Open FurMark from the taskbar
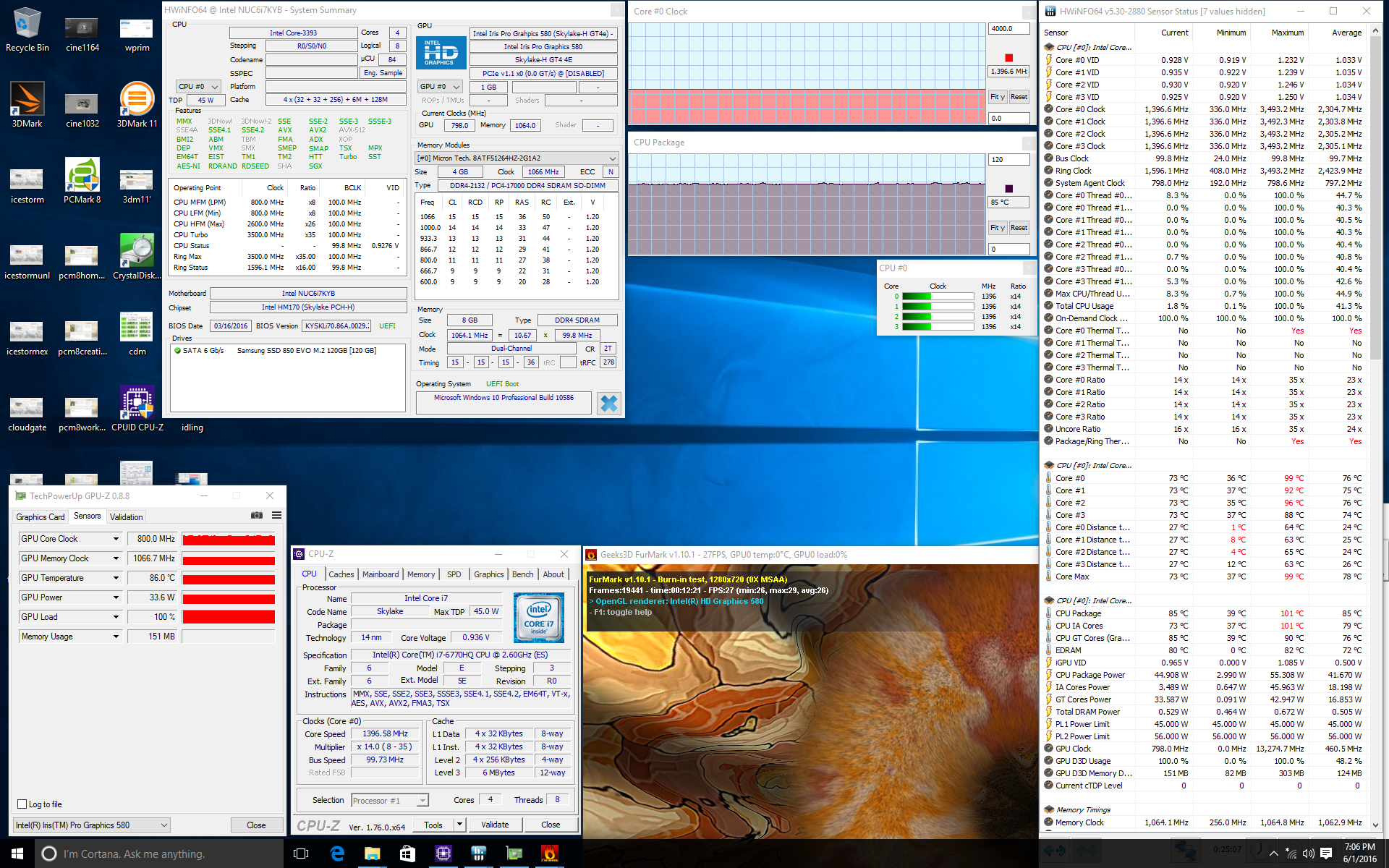Image resolution: width=1389 pixels, height=868 pixels. click(x=550, y=854)
